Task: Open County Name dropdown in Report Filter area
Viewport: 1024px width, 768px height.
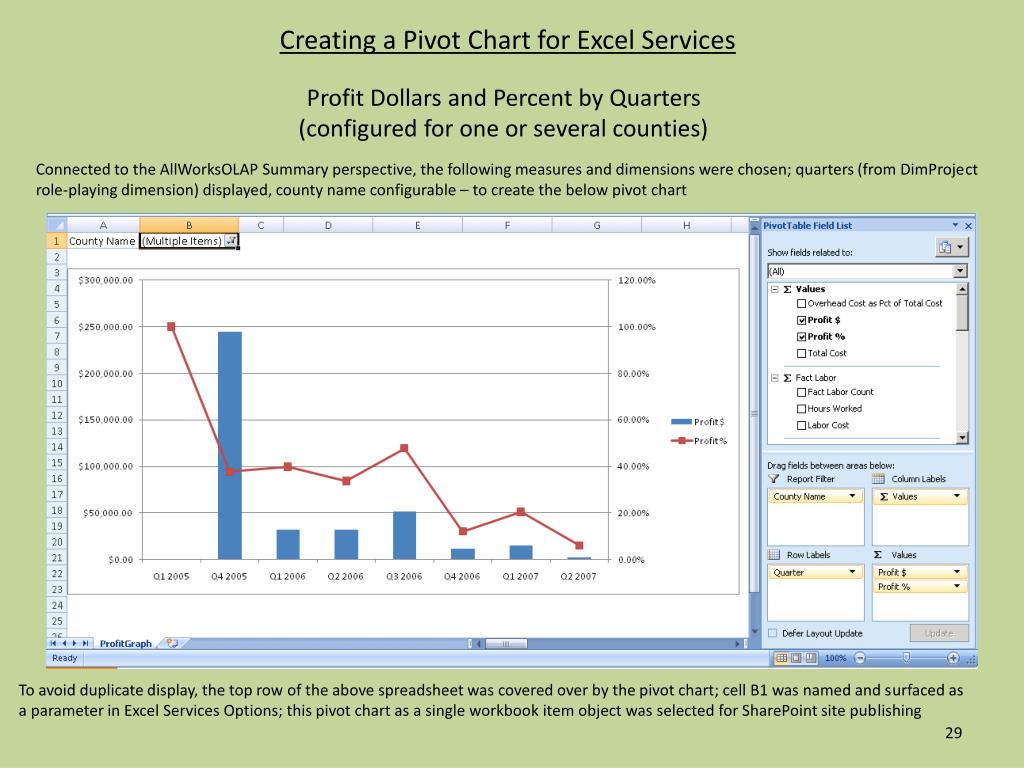Action: click(852, 496)
